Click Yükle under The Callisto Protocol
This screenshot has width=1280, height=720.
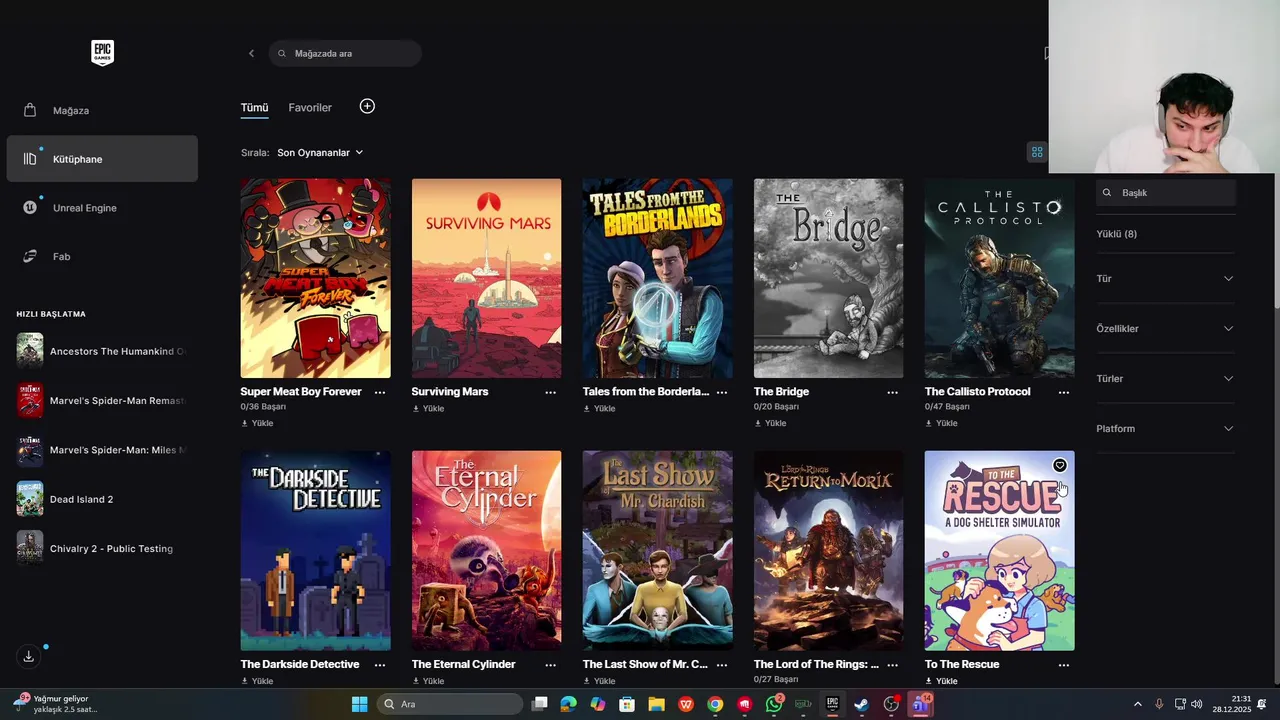click(x=941, y=423)
